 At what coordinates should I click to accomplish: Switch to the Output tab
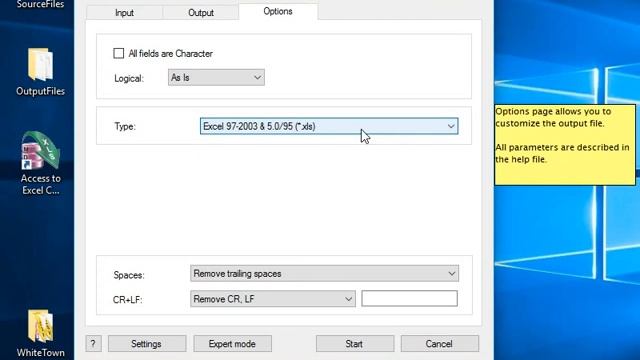pyautogui.click(x=200, y=13)
